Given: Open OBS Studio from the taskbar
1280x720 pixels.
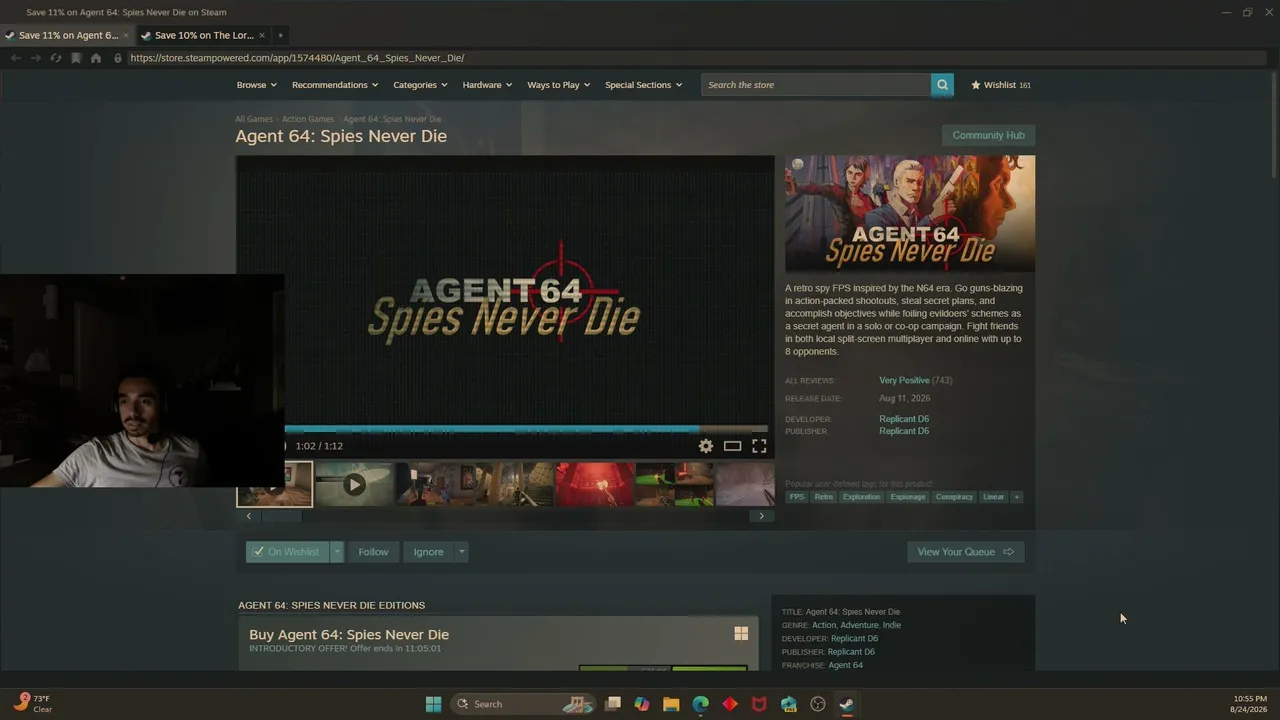Looking at the screenshot, I should (x=818, y=704).
